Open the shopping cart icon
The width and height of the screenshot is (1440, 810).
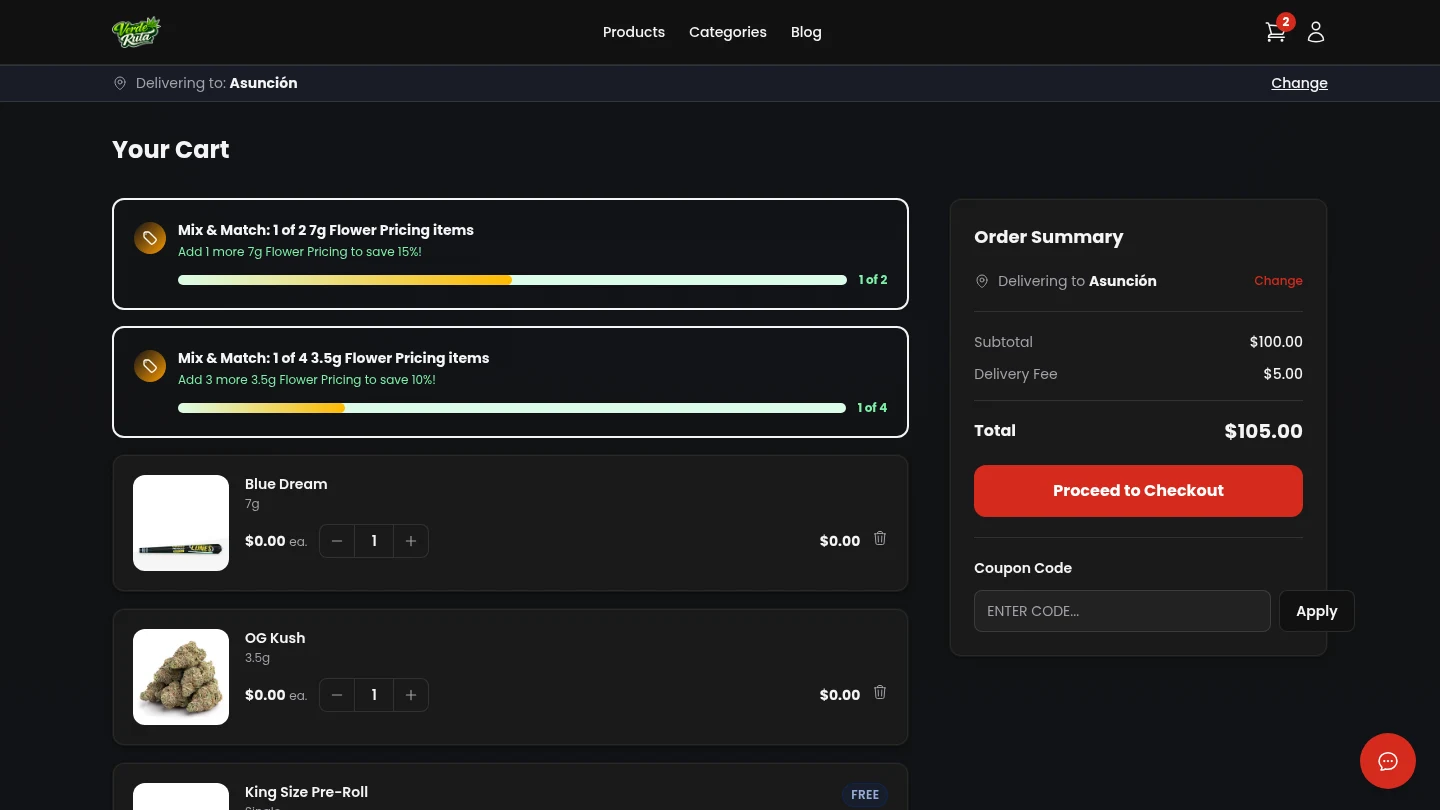(x=1275, y=31)
